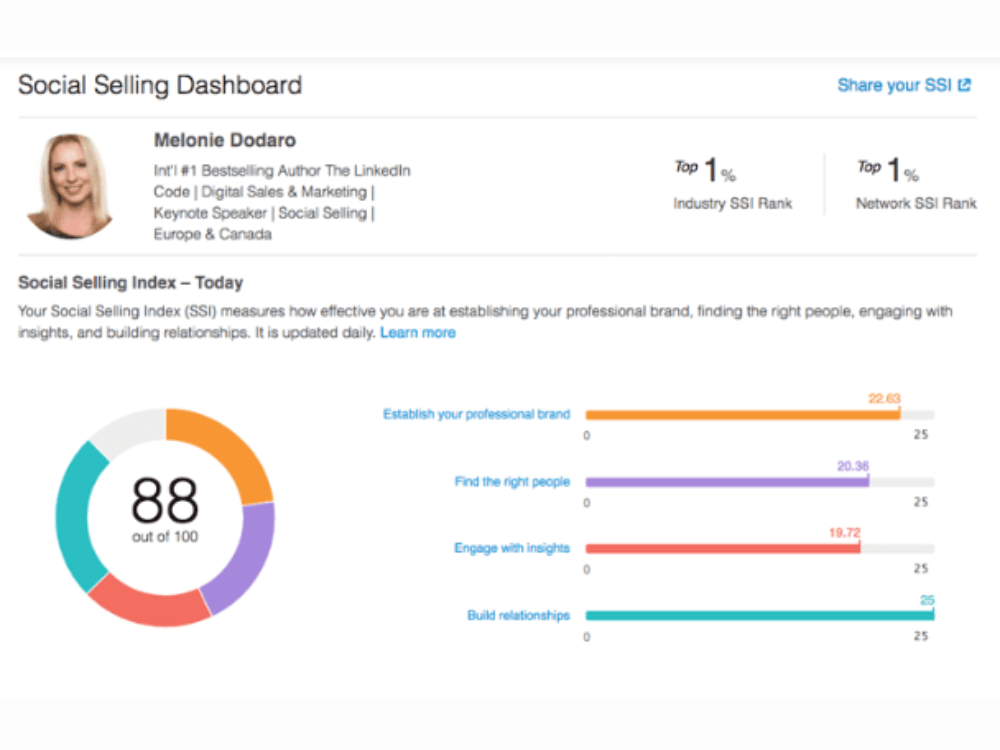Click the Share your SSI external link icon
The width and height of the screenshot is (1000, 750).
[x=963, y=85]
